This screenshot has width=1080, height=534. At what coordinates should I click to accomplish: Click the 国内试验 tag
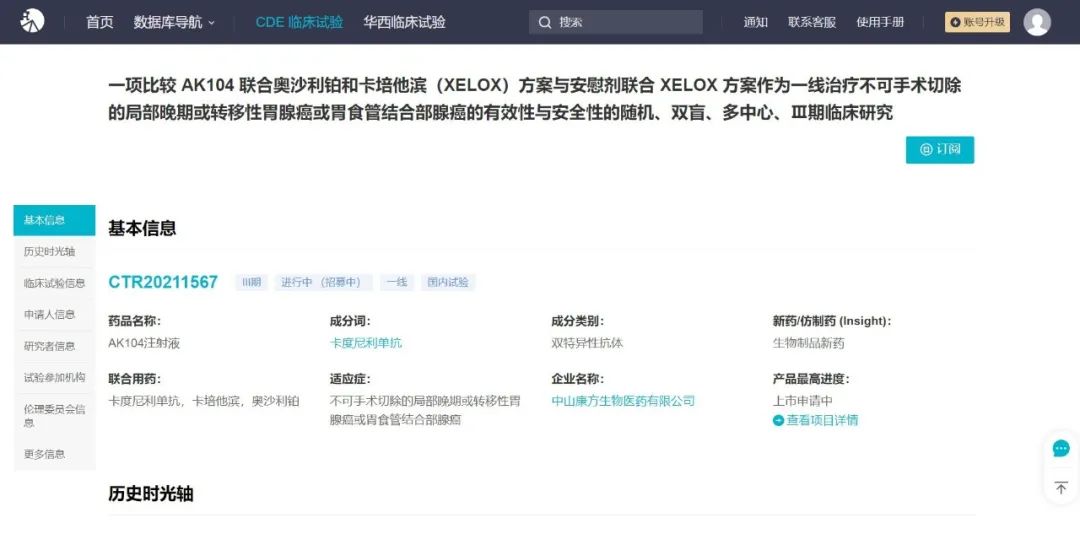[448, 283]
